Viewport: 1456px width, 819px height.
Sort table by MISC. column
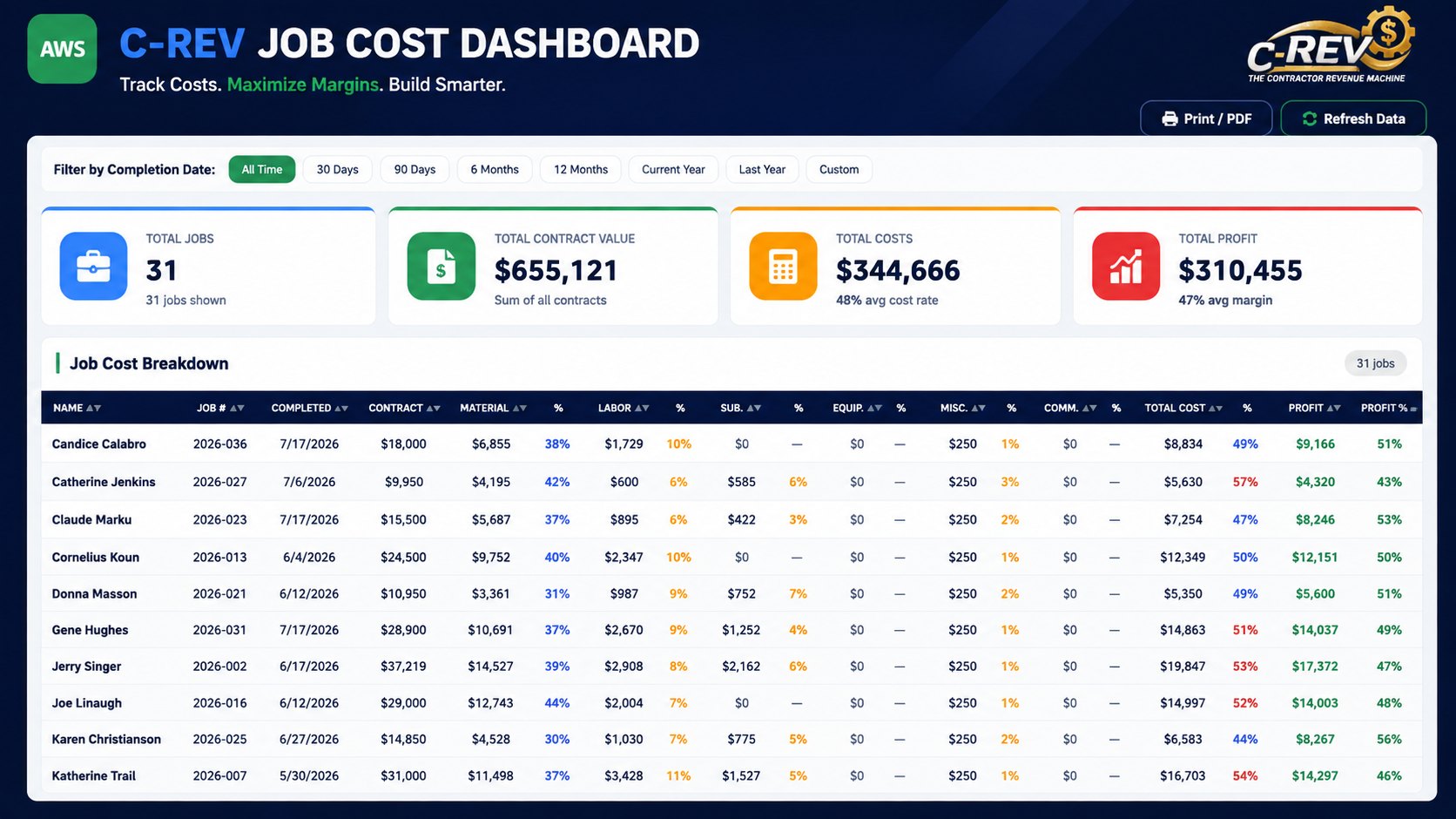click(963, 408)
